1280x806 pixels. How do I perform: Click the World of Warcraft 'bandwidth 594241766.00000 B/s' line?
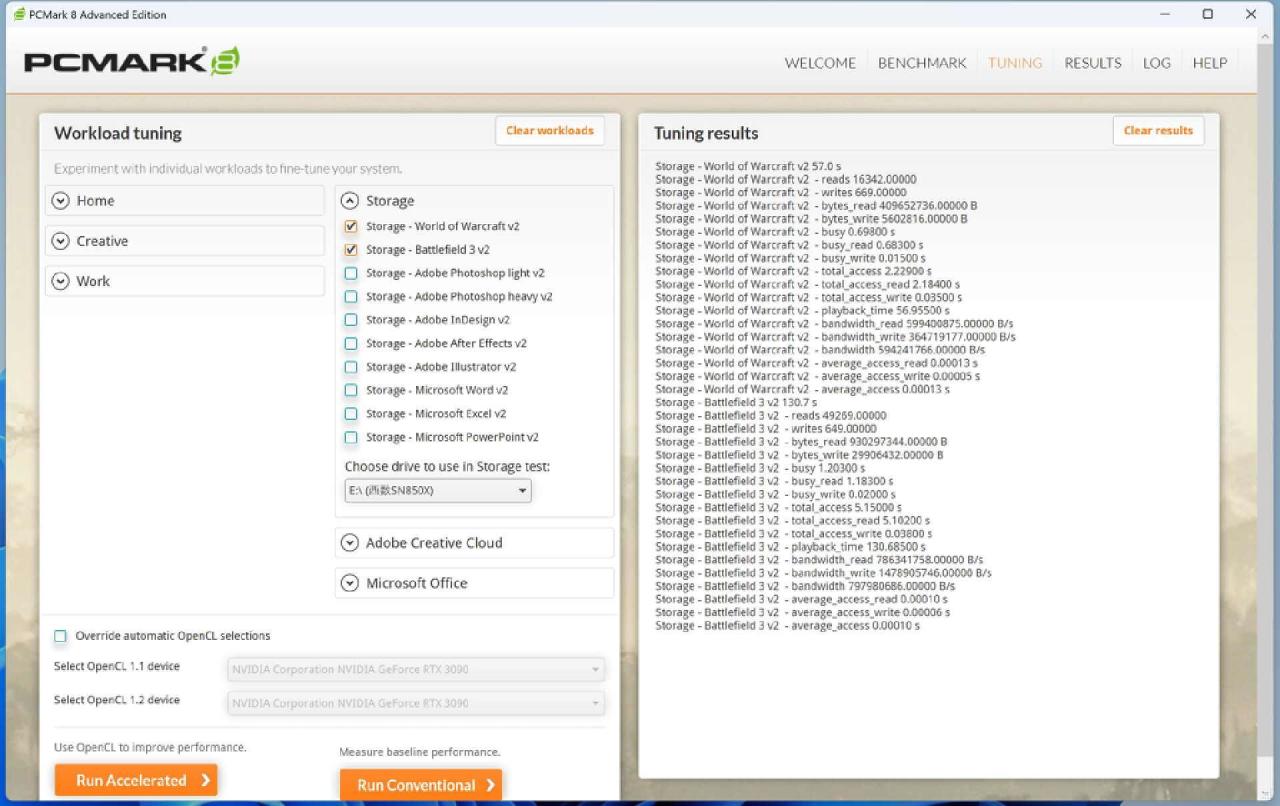tap(820, 350)
